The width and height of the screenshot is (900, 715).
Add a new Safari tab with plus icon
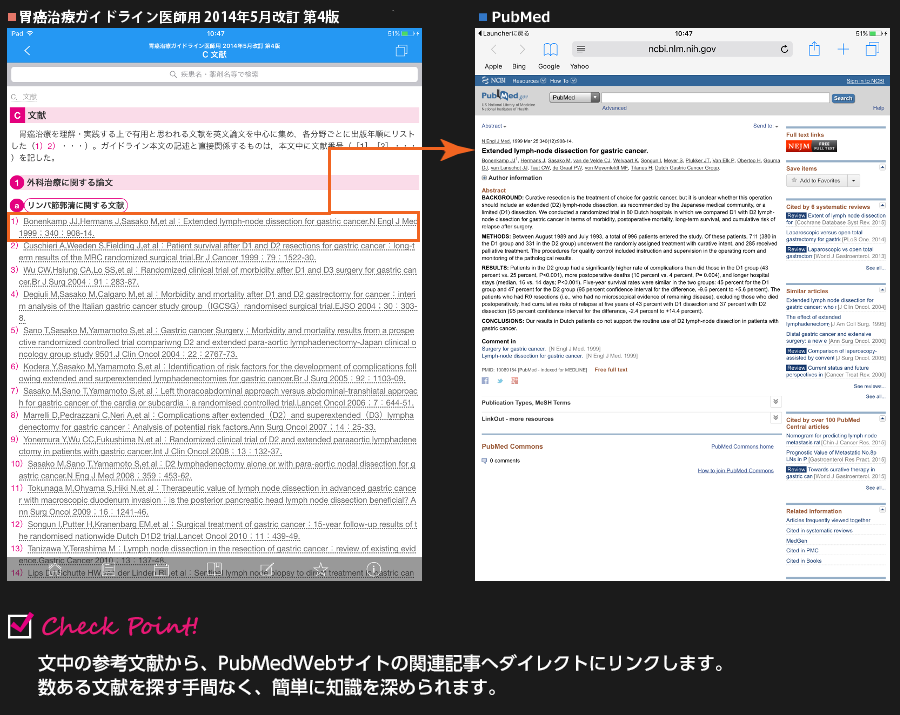tap(843, 49)
